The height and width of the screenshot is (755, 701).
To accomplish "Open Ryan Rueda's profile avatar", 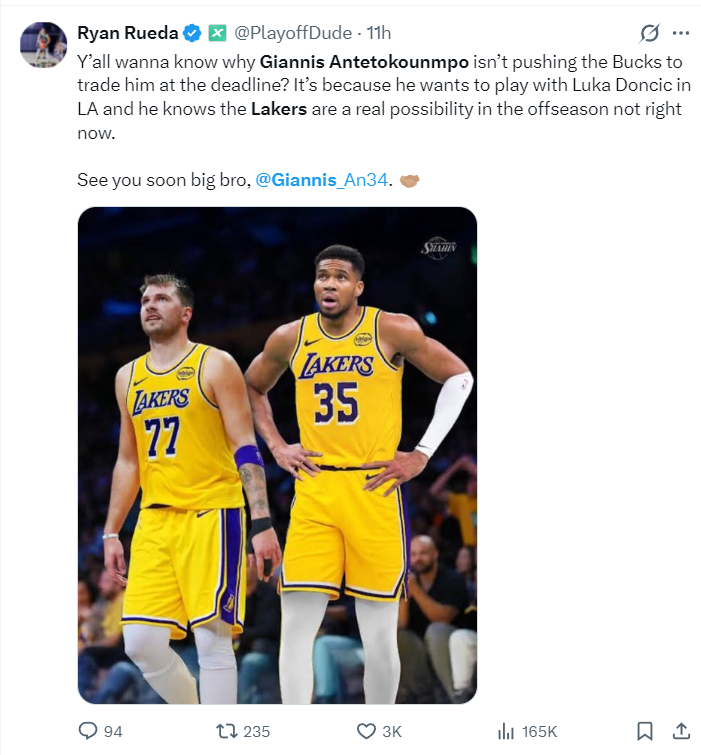I will click(x=43, y=43).
